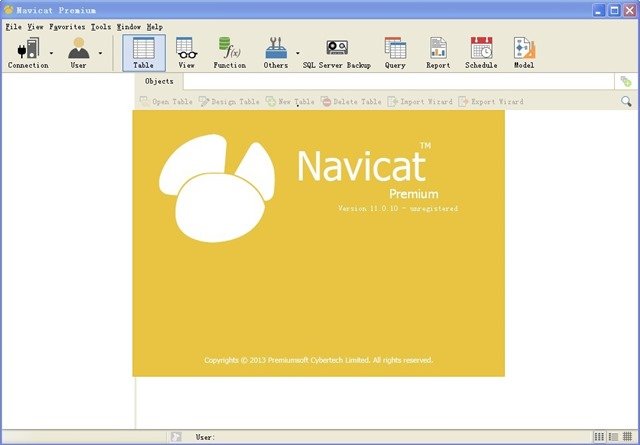Switch to leftmost list view mode icon

point(599,437)
